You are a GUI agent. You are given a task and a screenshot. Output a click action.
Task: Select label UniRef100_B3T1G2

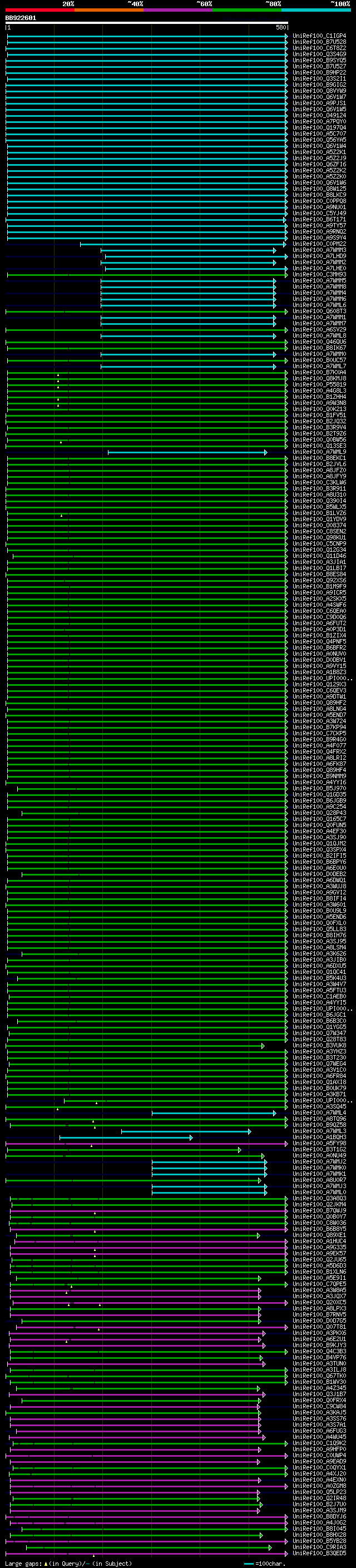(319, 1150)
